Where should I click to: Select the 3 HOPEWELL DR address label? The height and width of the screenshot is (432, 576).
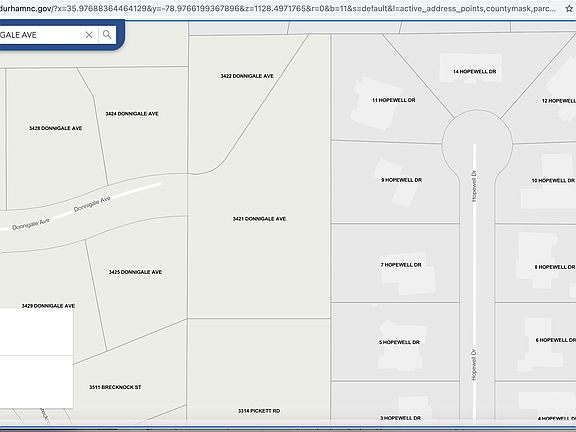click(x=400, y=418)
